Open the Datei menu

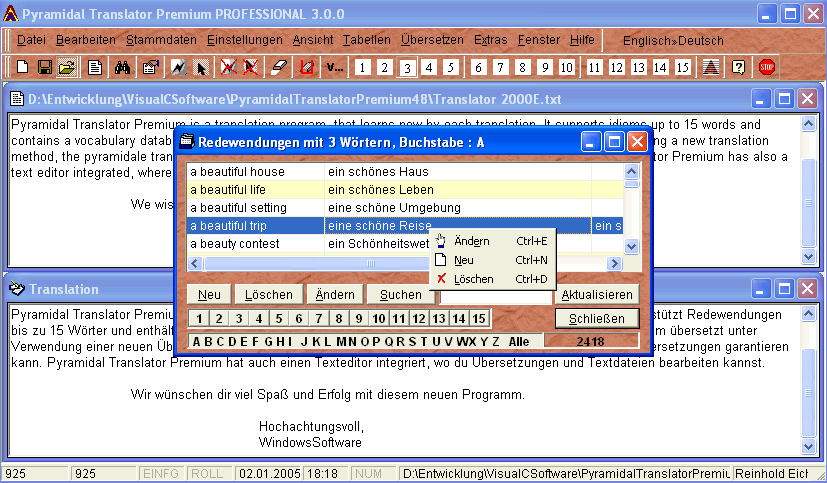(x=31, y=40)
